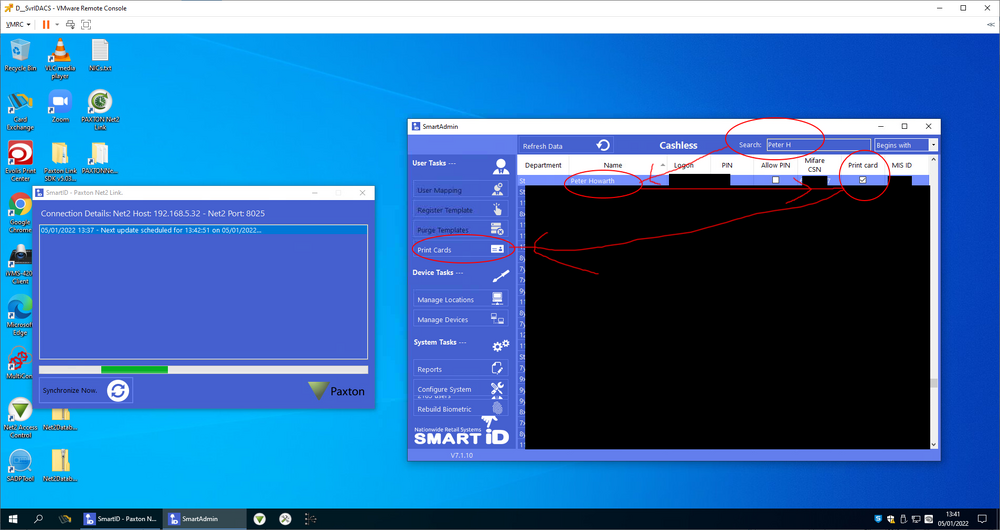Open SADPTool desktop shortcut
Screen dimensions: 1000x530
click(20, 466)
